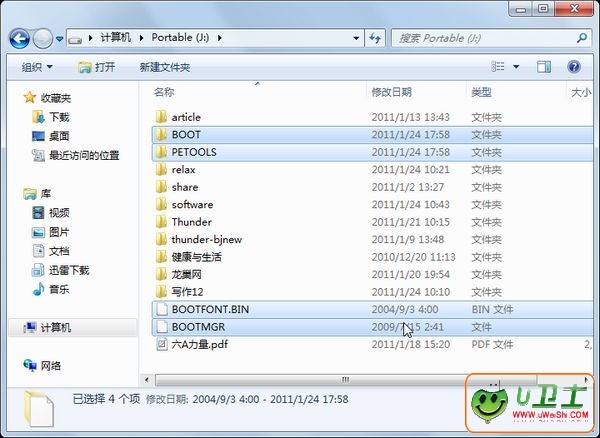Image resolution: width=600 pixels, height=438 pixels.
Task: Select the share folder icon
Action: pos(161,187)
